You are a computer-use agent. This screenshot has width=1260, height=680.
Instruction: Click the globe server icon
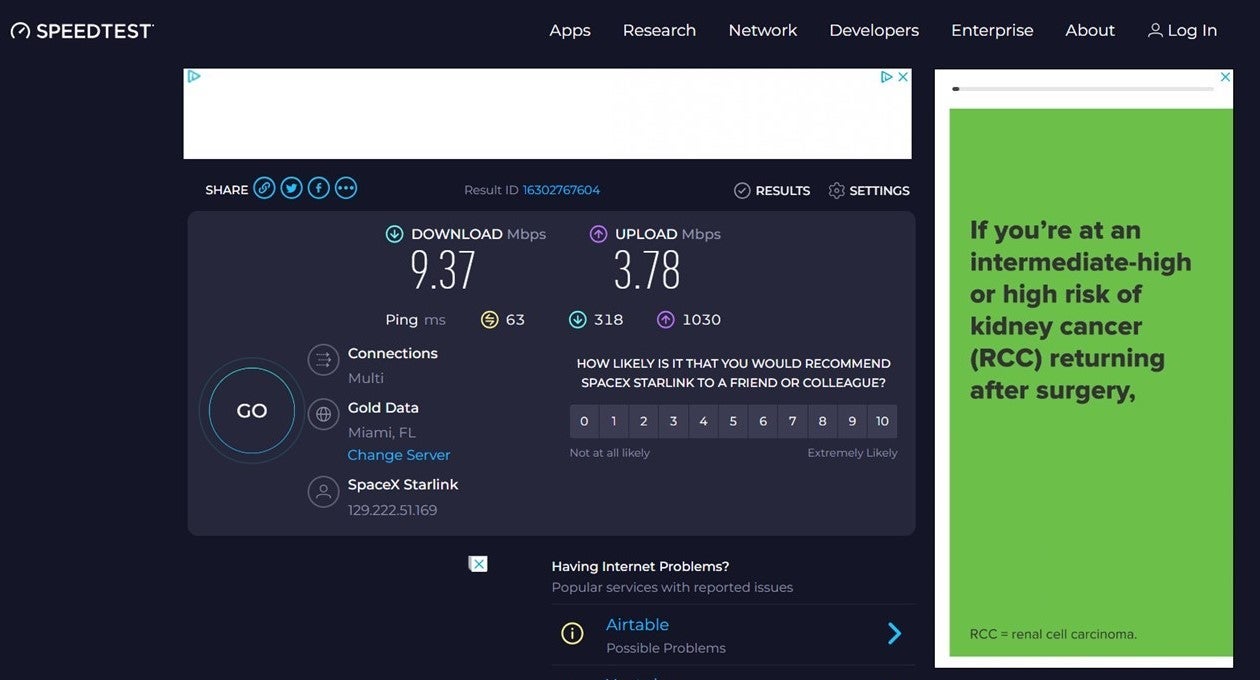click(323, 414)
